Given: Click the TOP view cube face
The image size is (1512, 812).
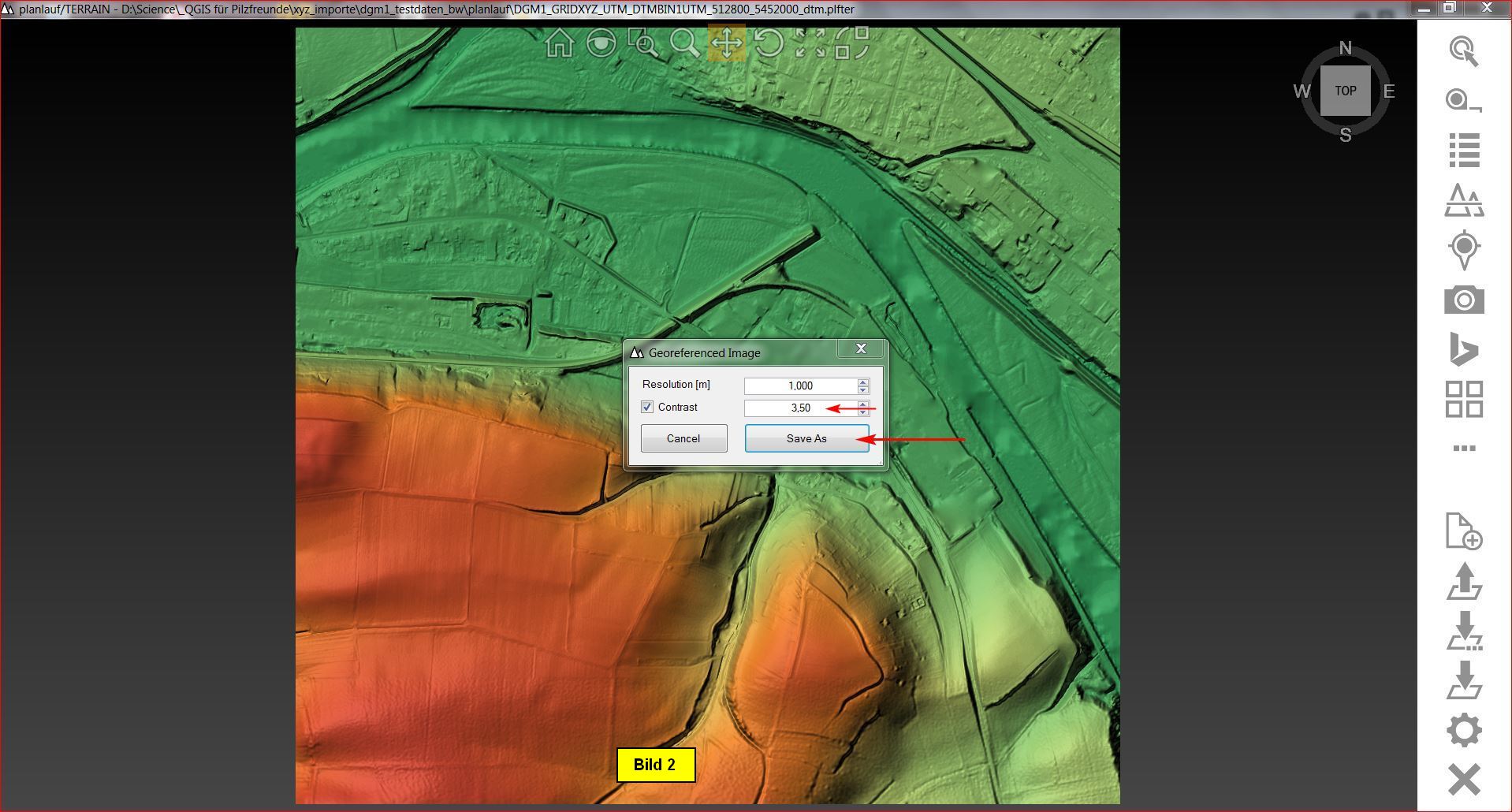Looking at the screenshot, I should 1345,91.
